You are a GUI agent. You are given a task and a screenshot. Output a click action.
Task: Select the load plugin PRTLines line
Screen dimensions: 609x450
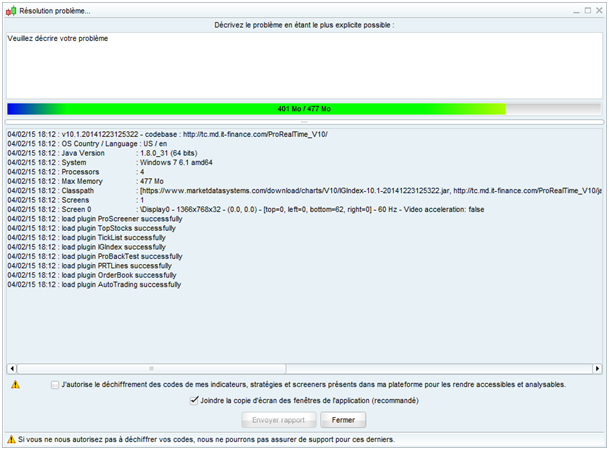coord(89,266)
